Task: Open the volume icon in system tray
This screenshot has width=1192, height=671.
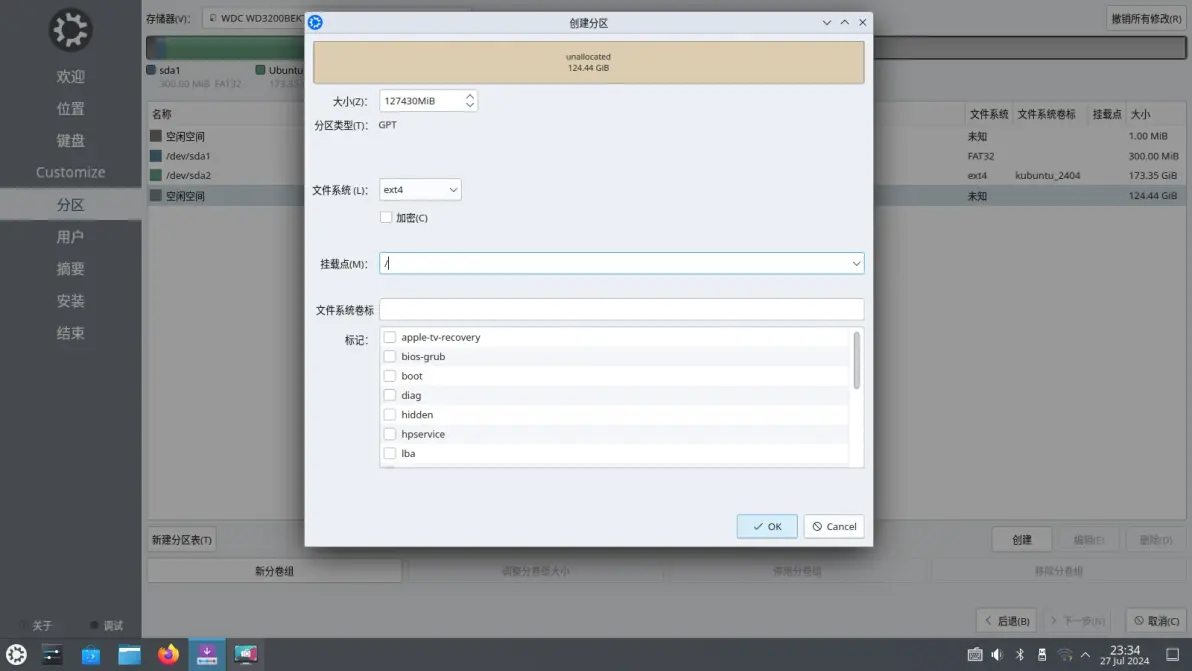Action: coord(996,655)
